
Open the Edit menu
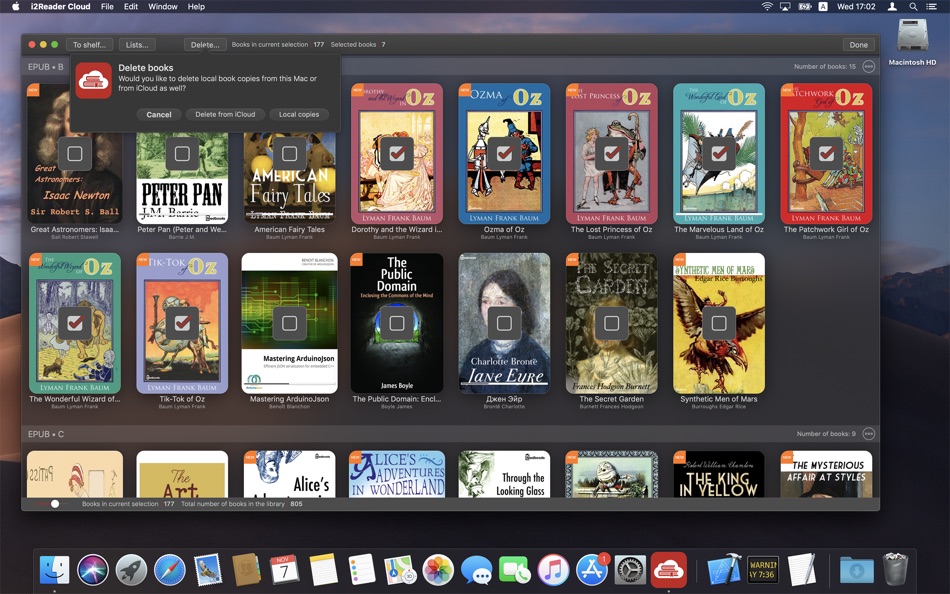click(131, 7)
